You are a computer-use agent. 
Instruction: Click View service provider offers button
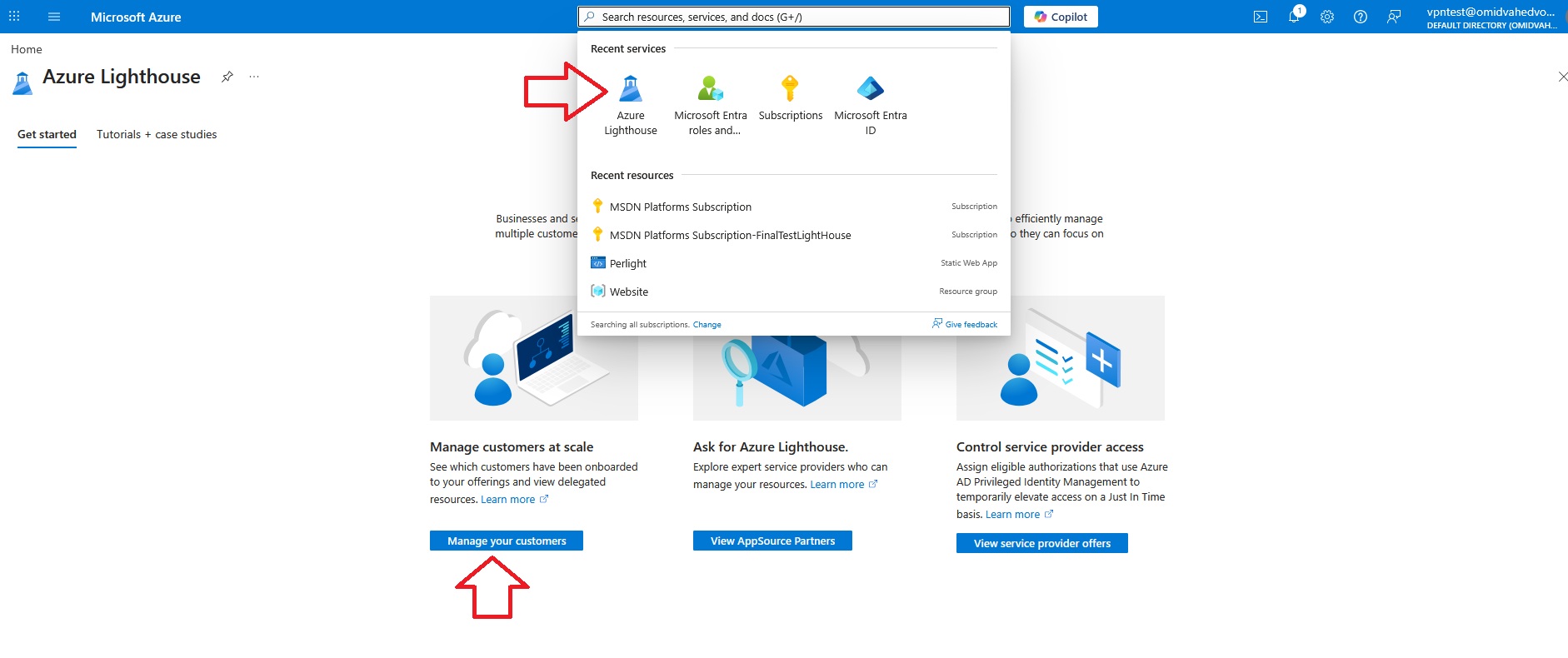point(1041,543)
